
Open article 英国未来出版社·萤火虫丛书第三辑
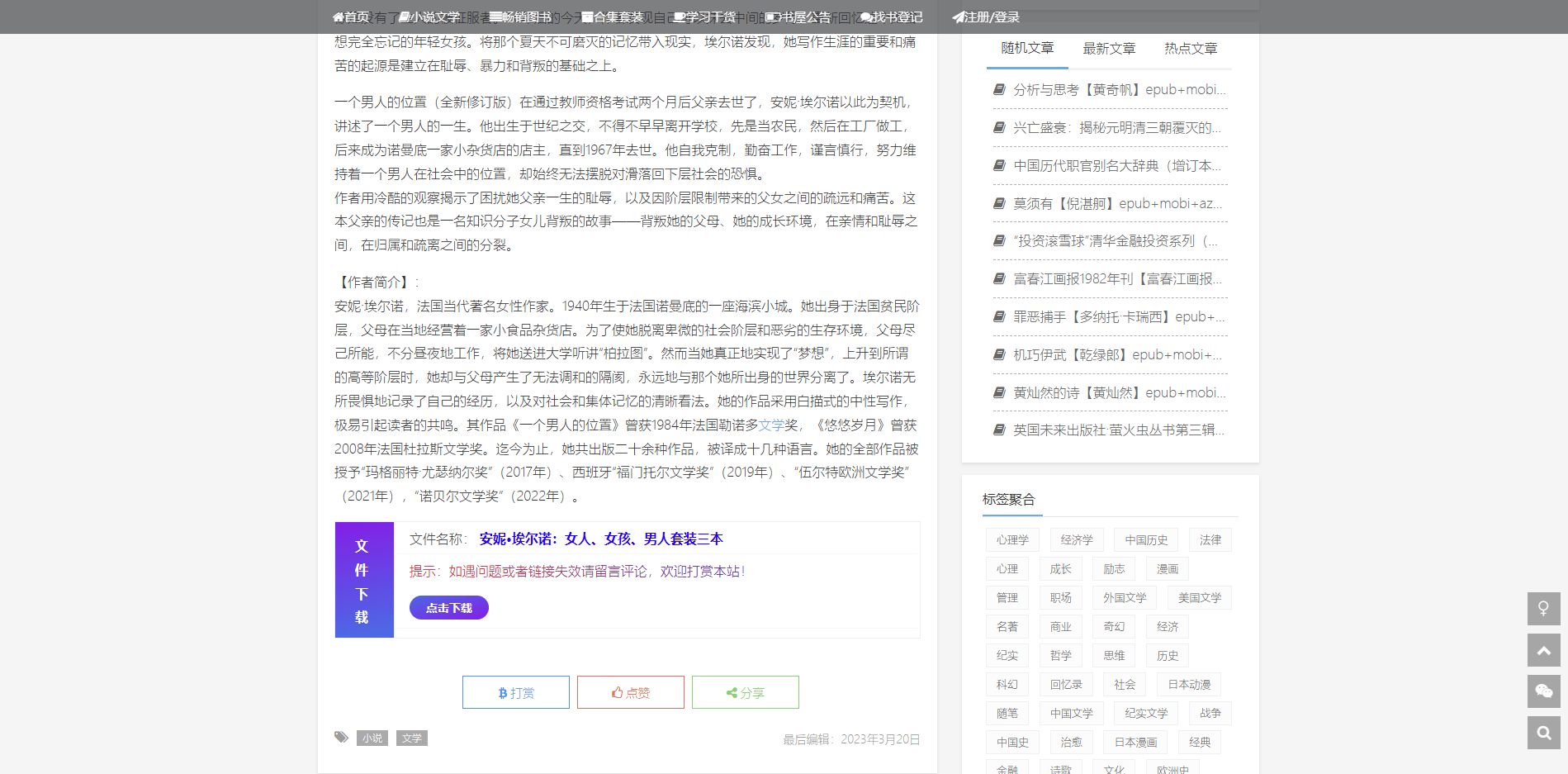coord(1119,430)
